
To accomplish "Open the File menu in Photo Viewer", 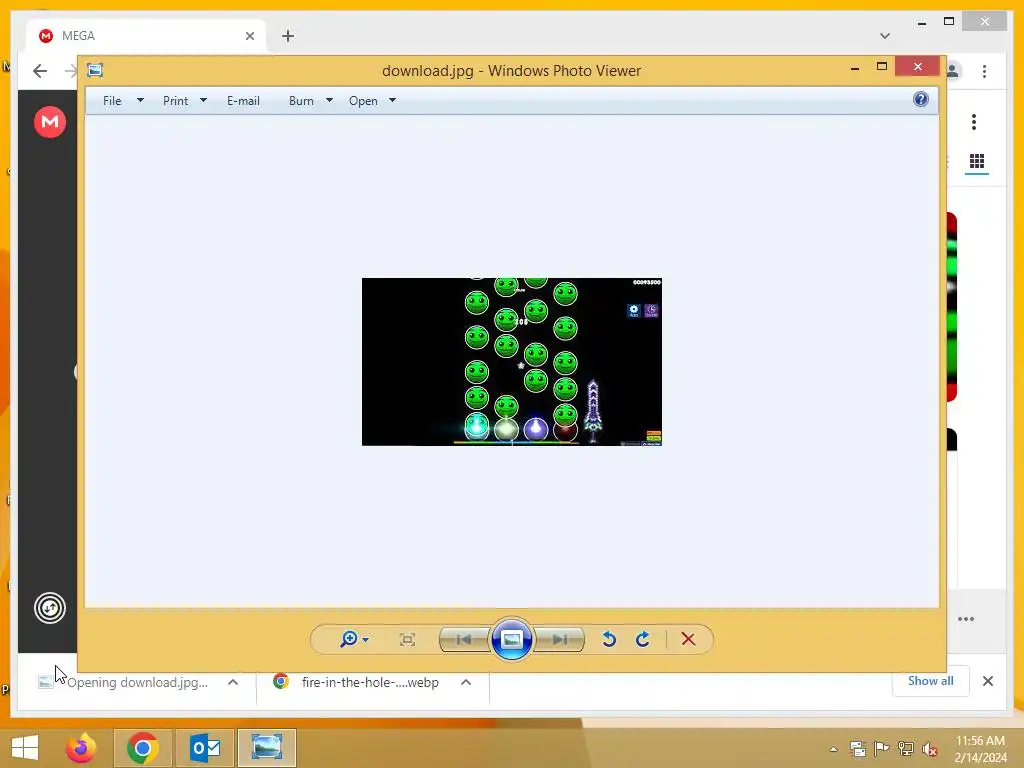I will pos(112,101).
